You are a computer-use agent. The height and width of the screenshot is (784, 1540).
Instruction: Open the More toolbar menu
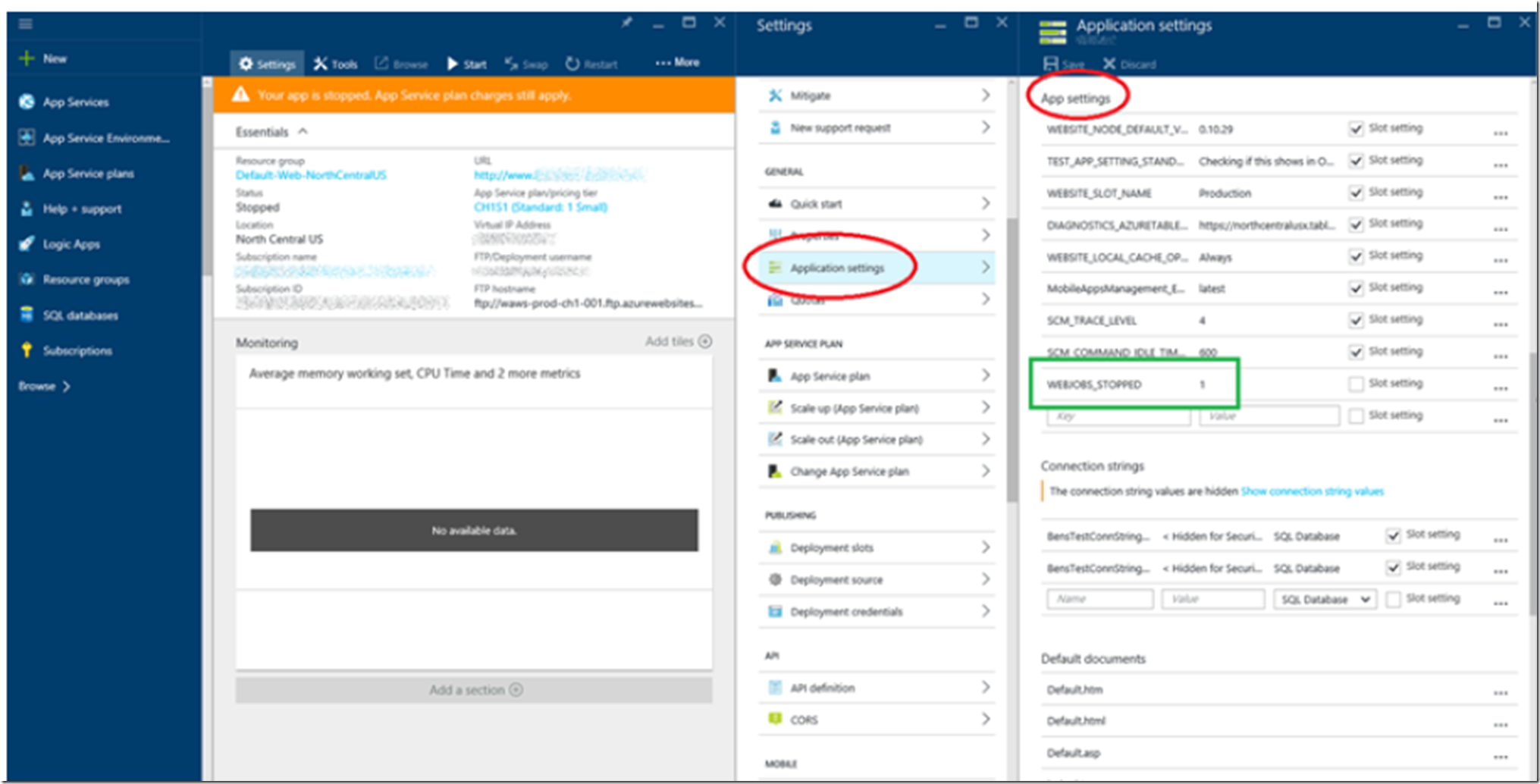click(677, 62)
